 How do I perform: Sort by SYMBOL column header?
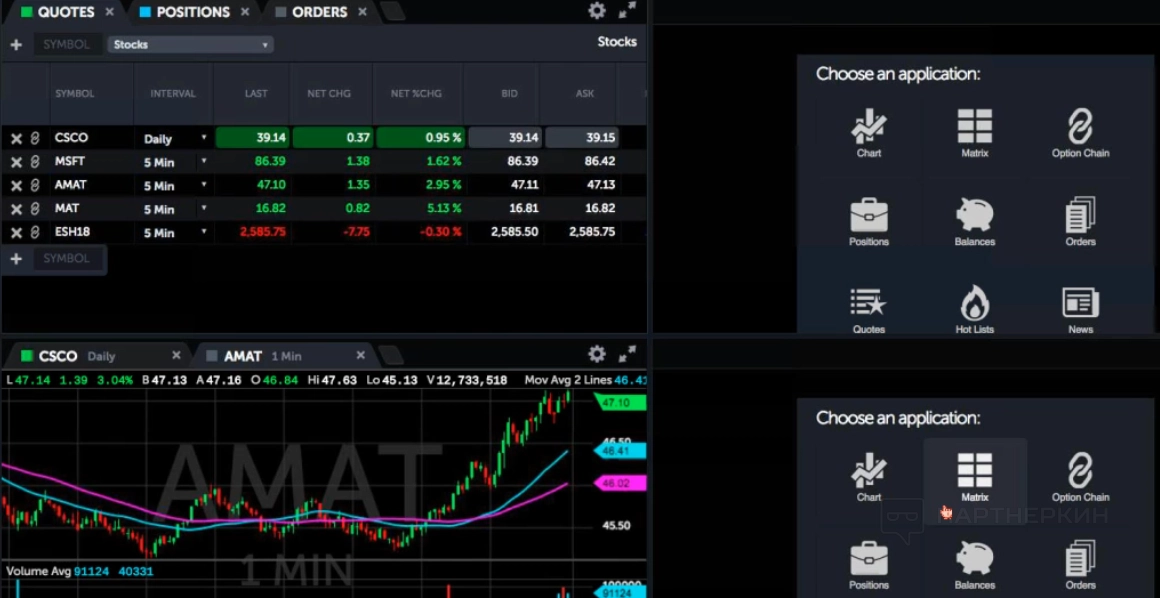click(x=75, y=94)
